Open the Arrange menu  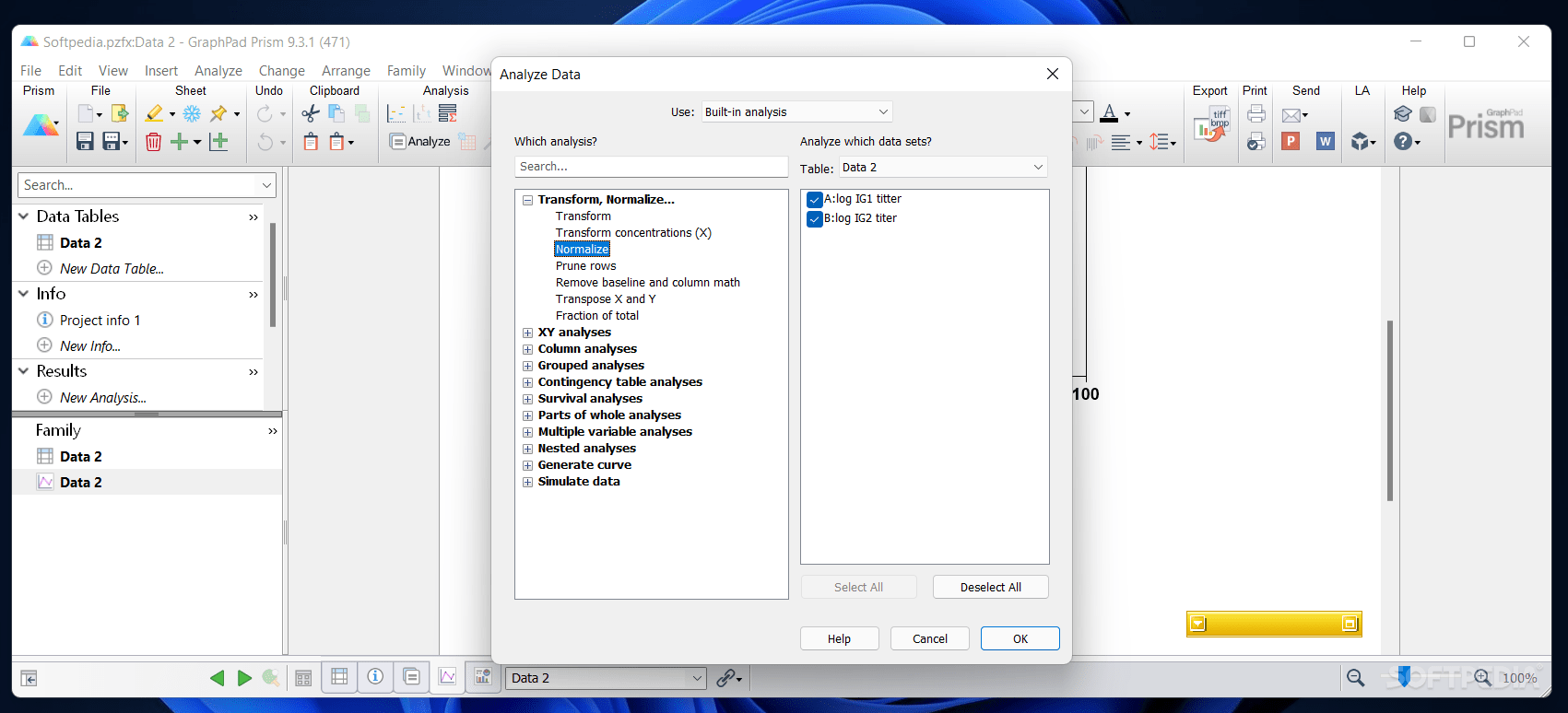346,71
